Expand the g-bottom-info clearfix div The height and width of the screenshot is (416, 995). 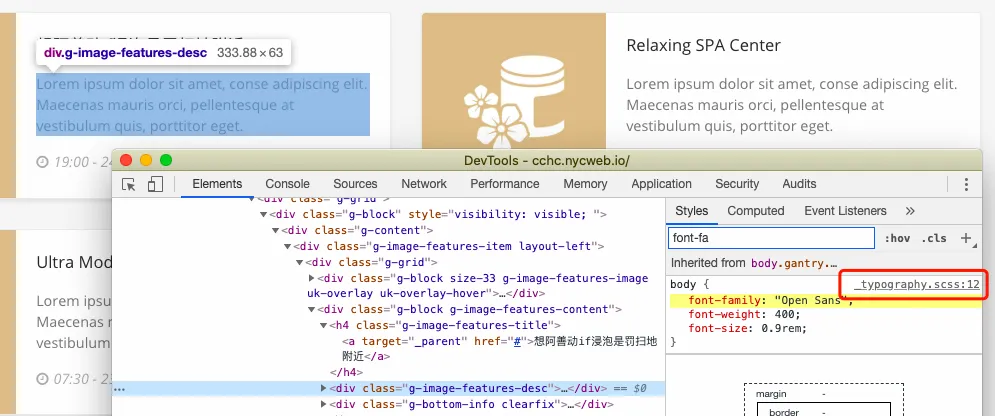click(324, 404)
